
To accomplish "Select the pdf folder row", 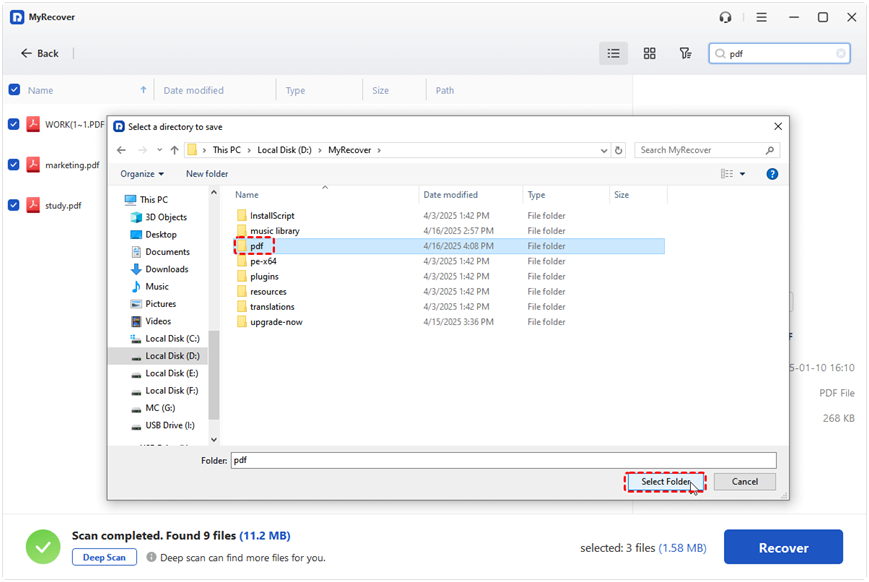I will tap(449, 246).
